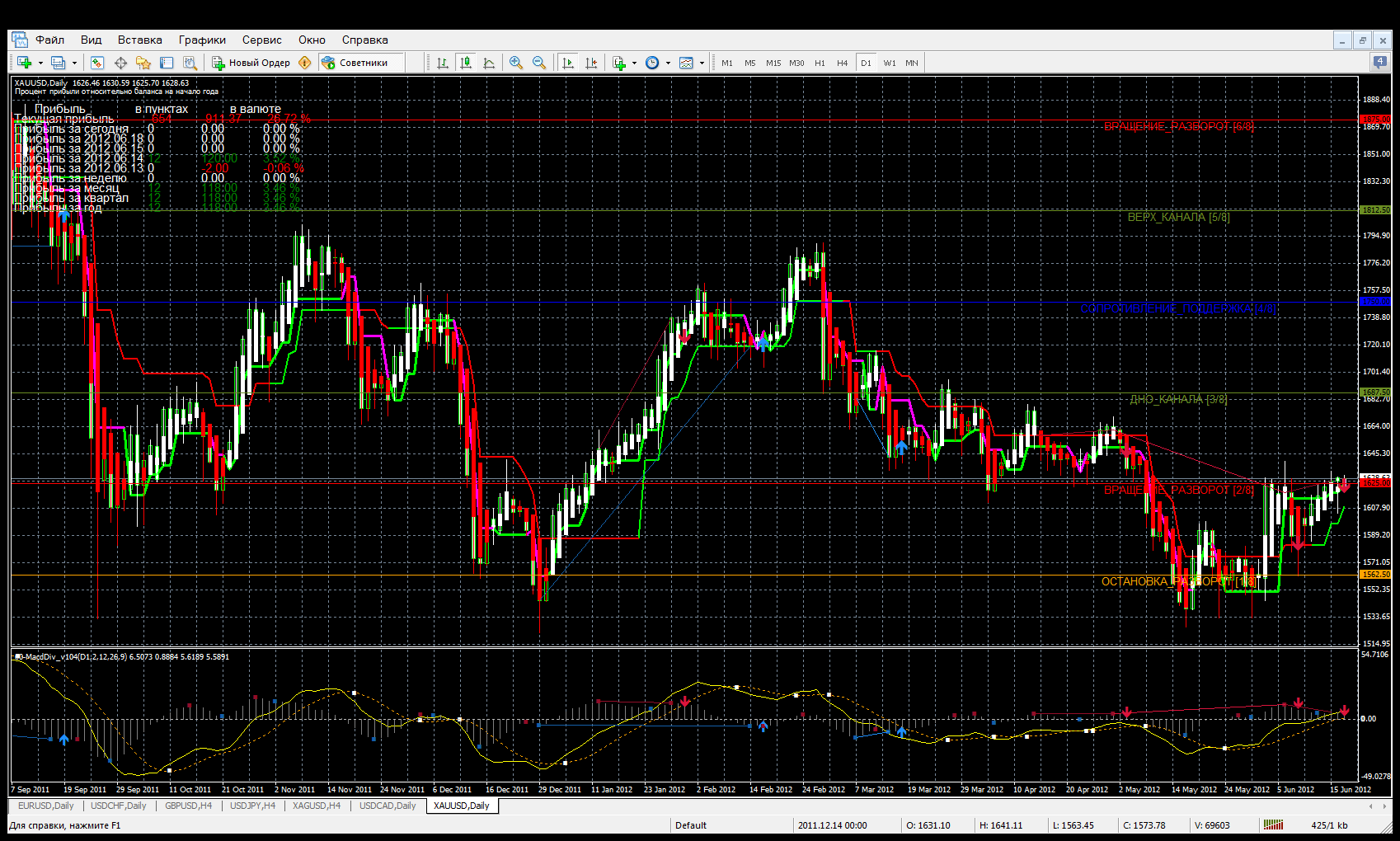Screen dimensions: 1400x841
Task: Expand the Templates dropdown arrow
Action: [702, 63]
